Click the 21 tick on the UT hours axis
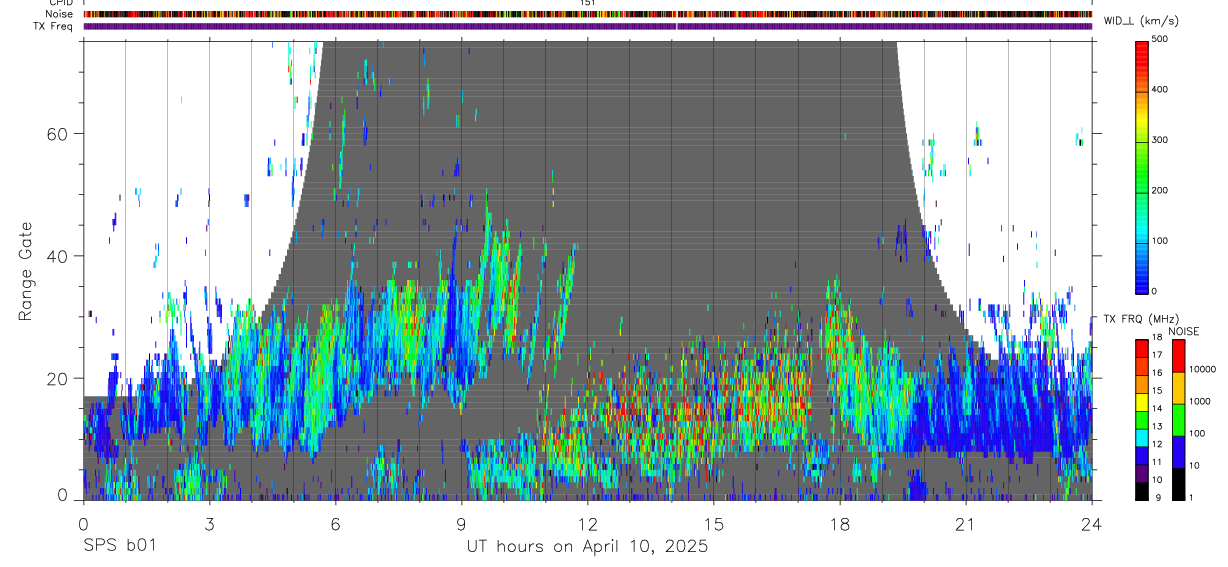 965,524
